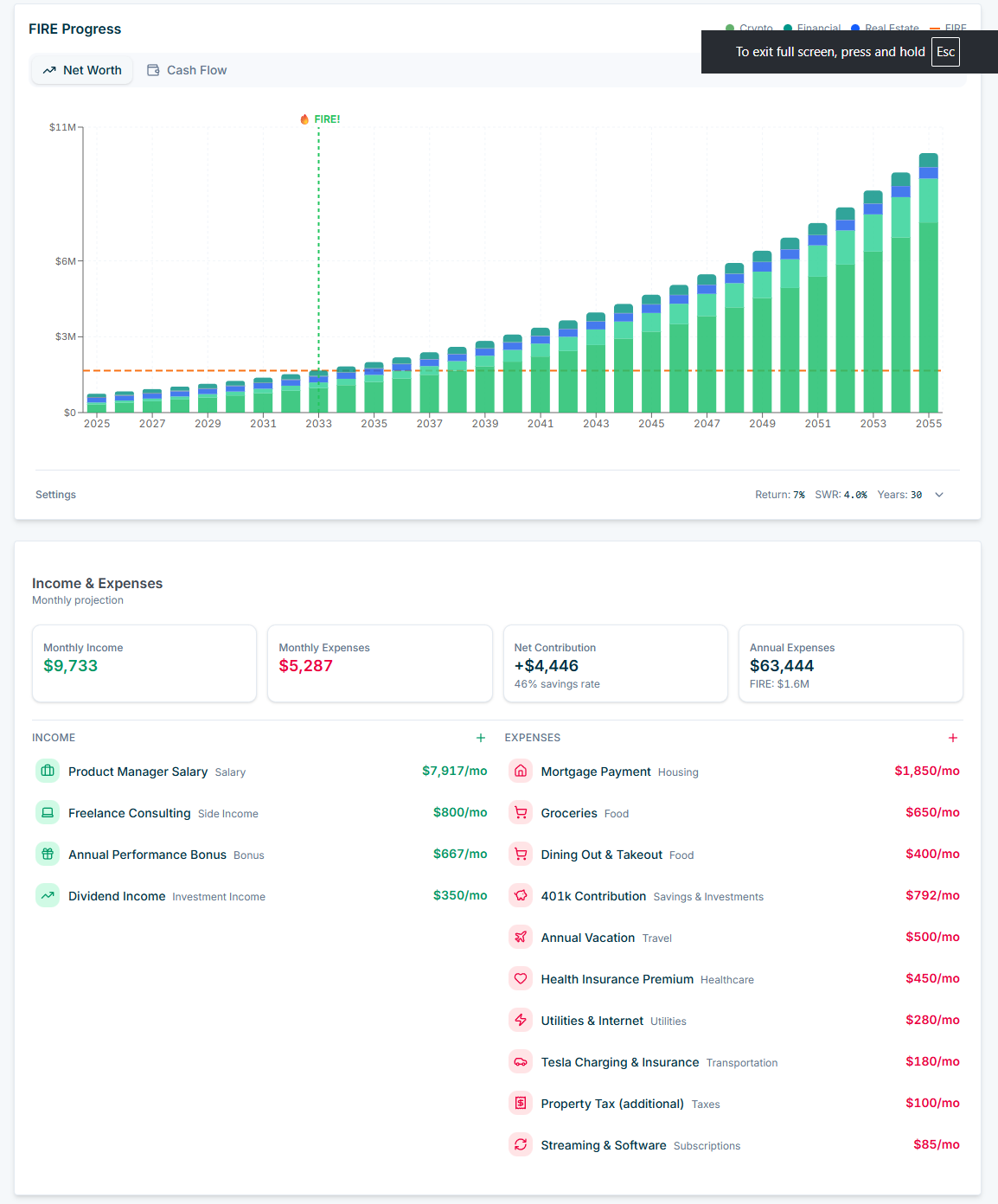Image resolution: width=998 pixels, height=1204 pixels.
Task: Add a new income source with the plus button
Action: click(481, 738)
